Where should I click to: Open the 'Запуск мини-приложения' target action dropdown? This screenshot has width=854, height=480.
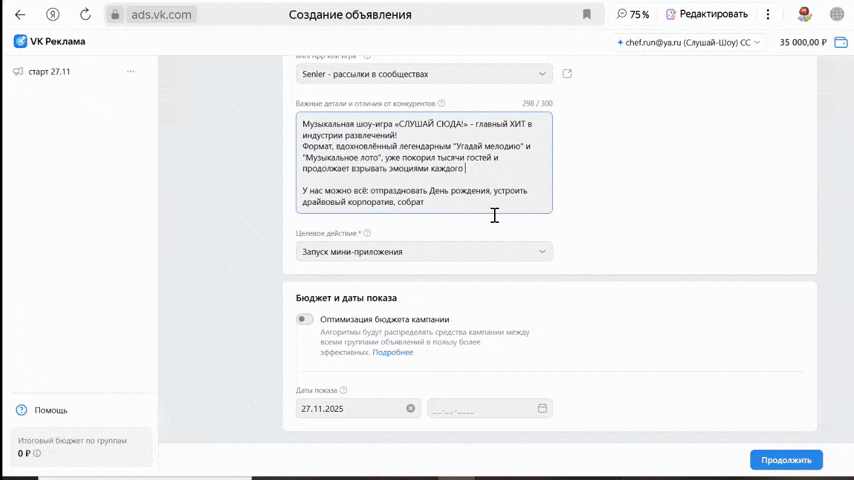click(424, 252)
